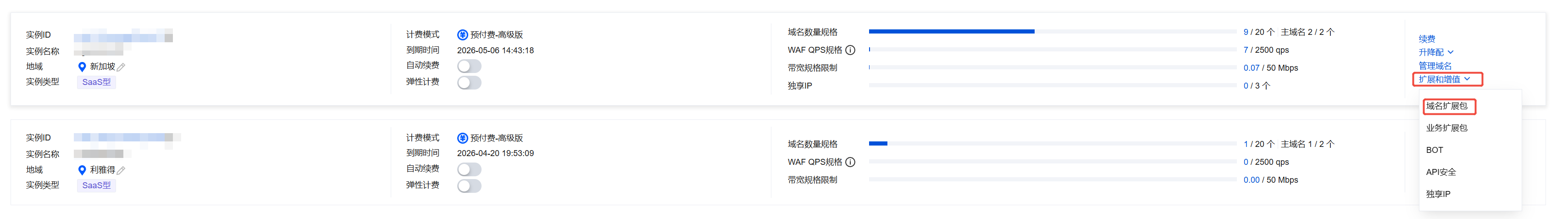Turn on 自动续费 for the Riyadh instance
Image resolution: width=1568 pixels, height=219 pixels.
(469, 169)
